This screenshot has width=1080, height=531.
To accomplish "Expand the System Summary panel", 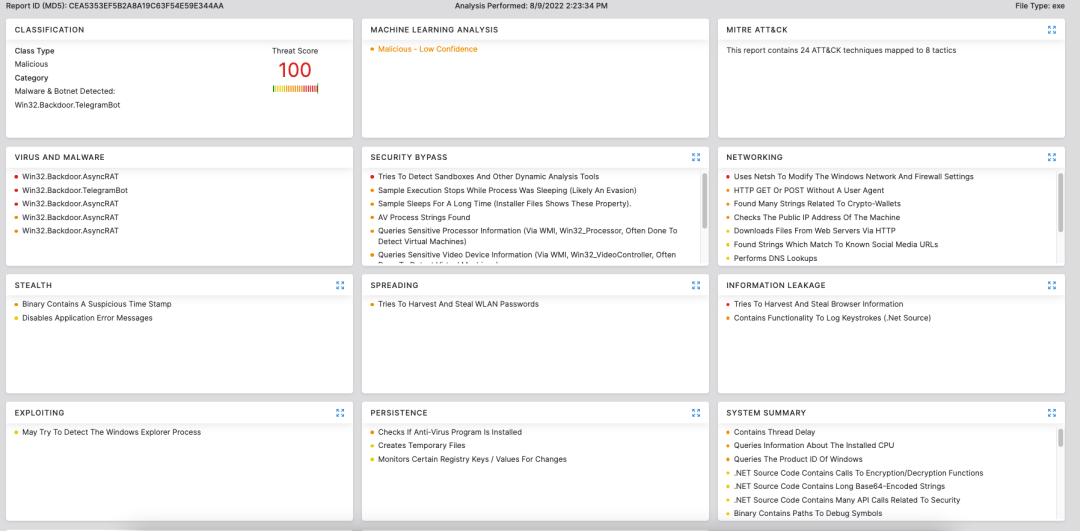I will (1051, 412).
